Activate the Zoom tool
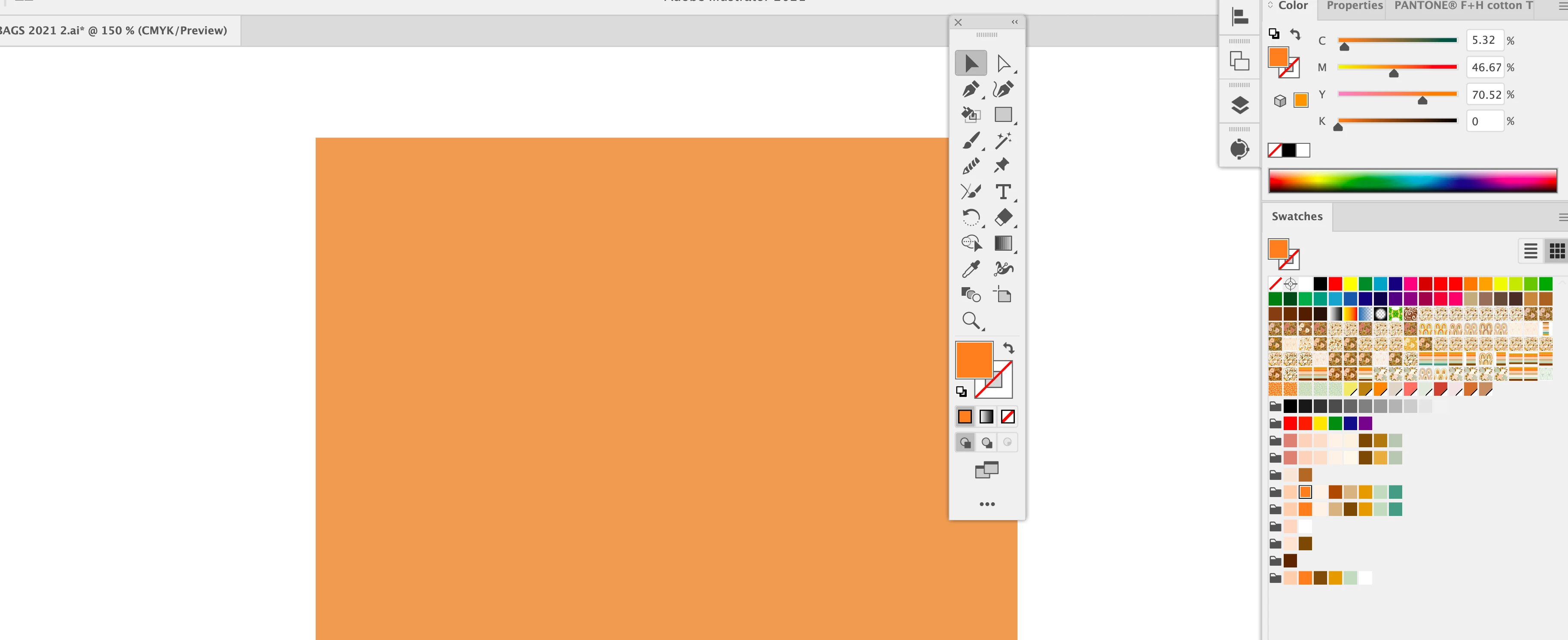 point(970,321)
